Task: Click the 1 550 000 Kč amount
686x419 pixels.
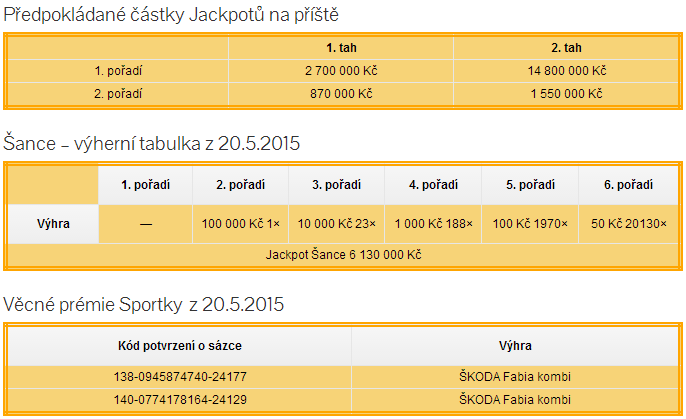Action: [x=566, y=94]
